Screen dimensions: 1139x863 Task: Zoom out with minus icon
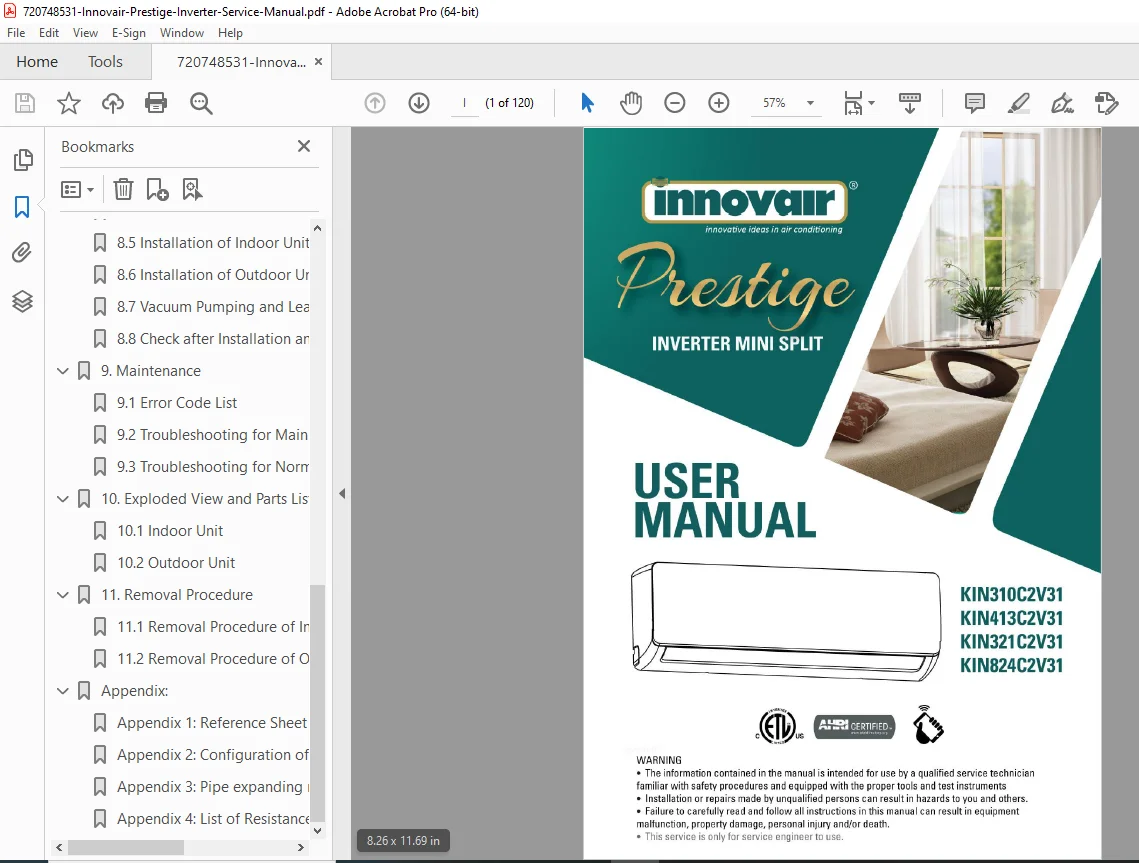675,103
